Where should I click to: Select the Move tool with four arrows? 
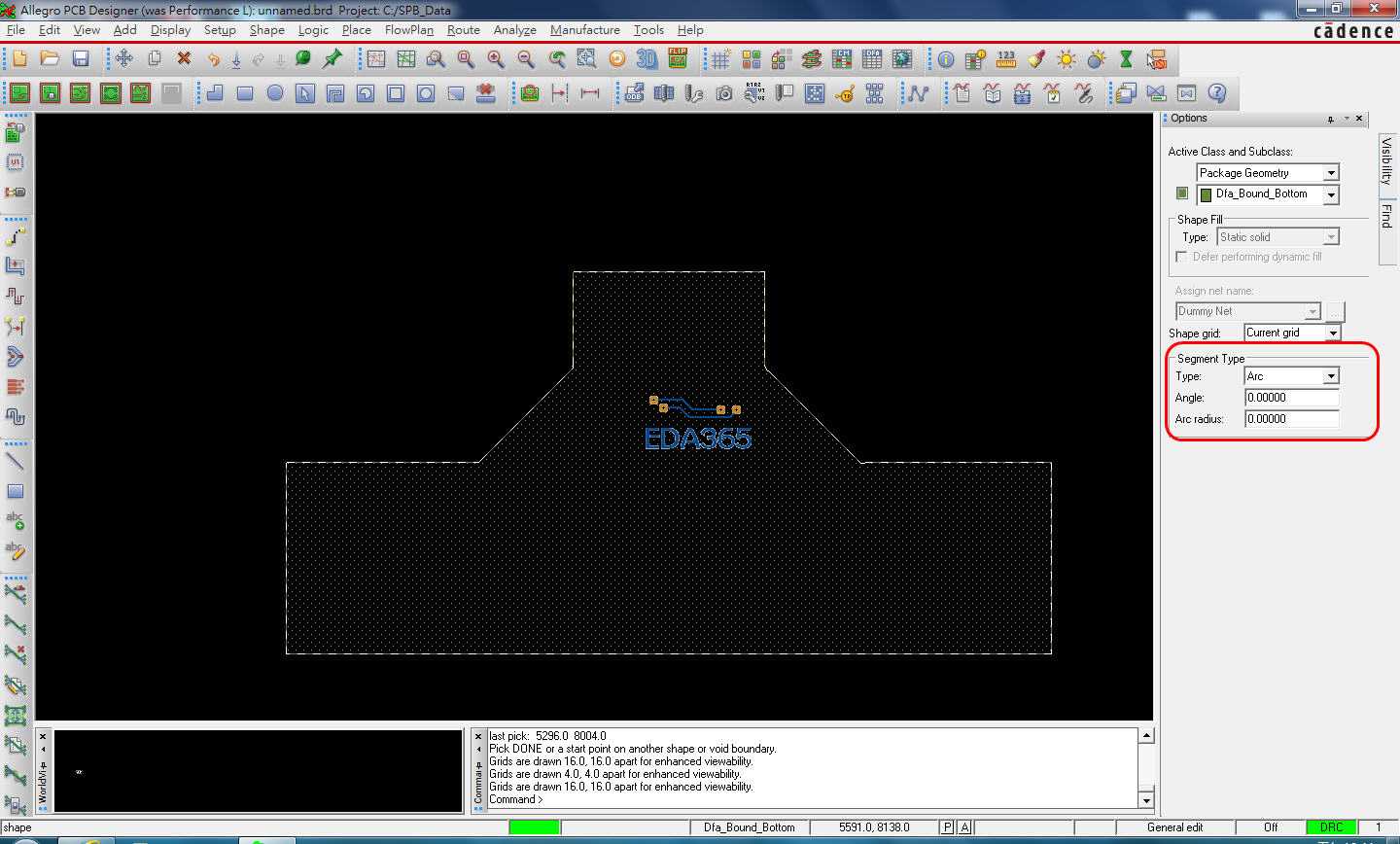pyautogui.click(x=123, y=59)
